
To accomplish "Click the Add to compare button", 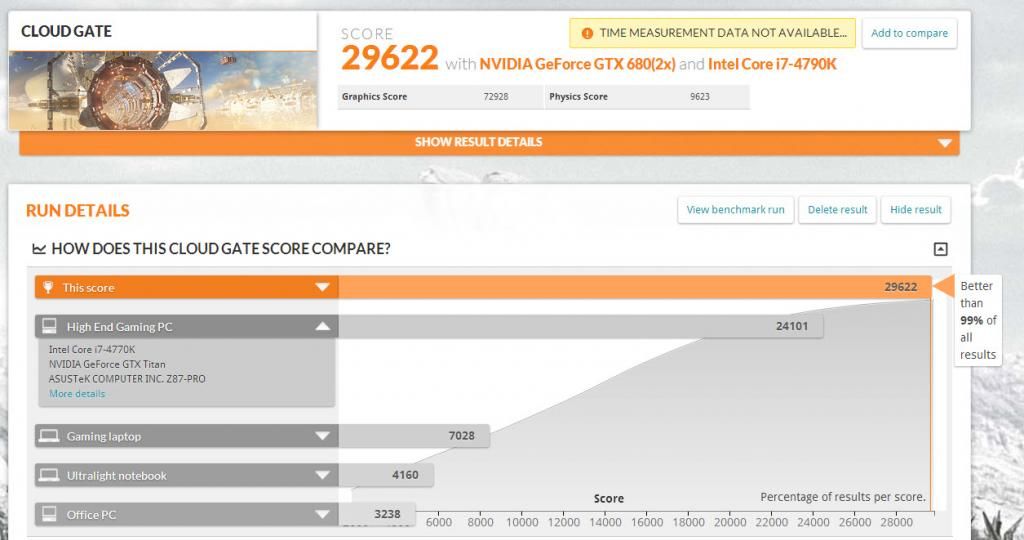I will click(x=909, y=33).
